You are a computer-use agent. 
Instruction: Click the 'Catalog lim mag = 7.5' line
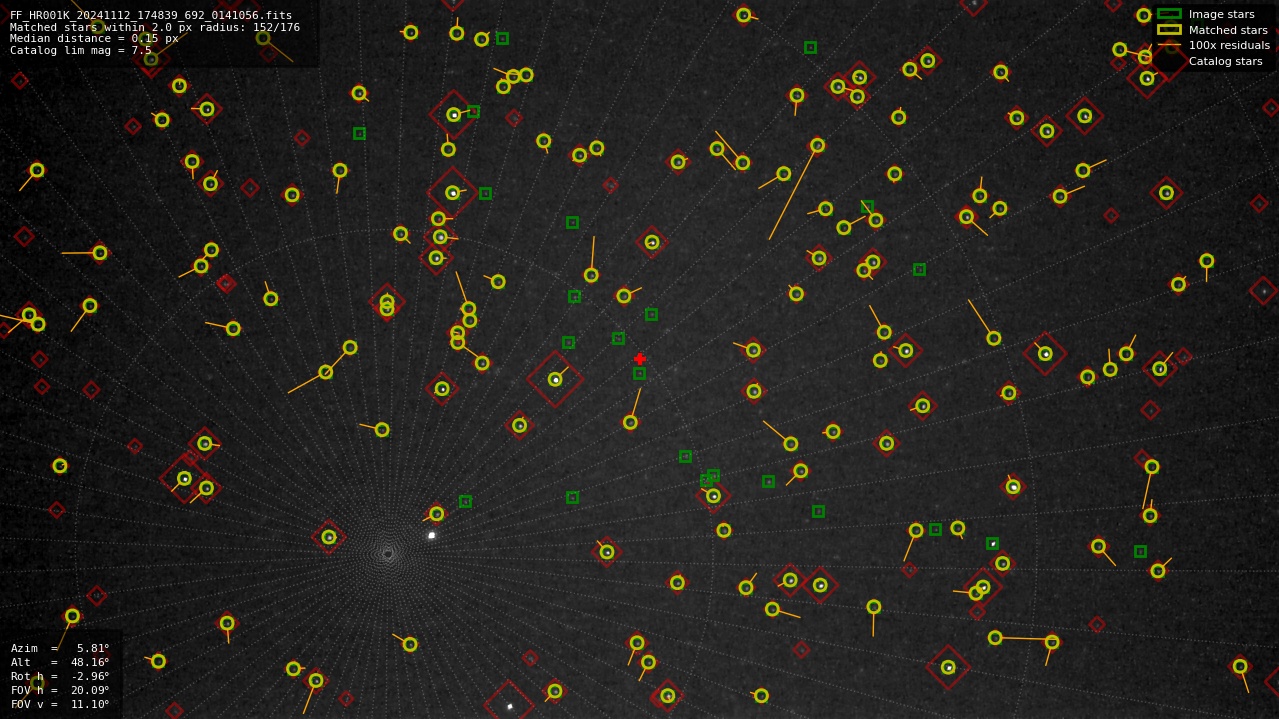(x=81, y=50)
